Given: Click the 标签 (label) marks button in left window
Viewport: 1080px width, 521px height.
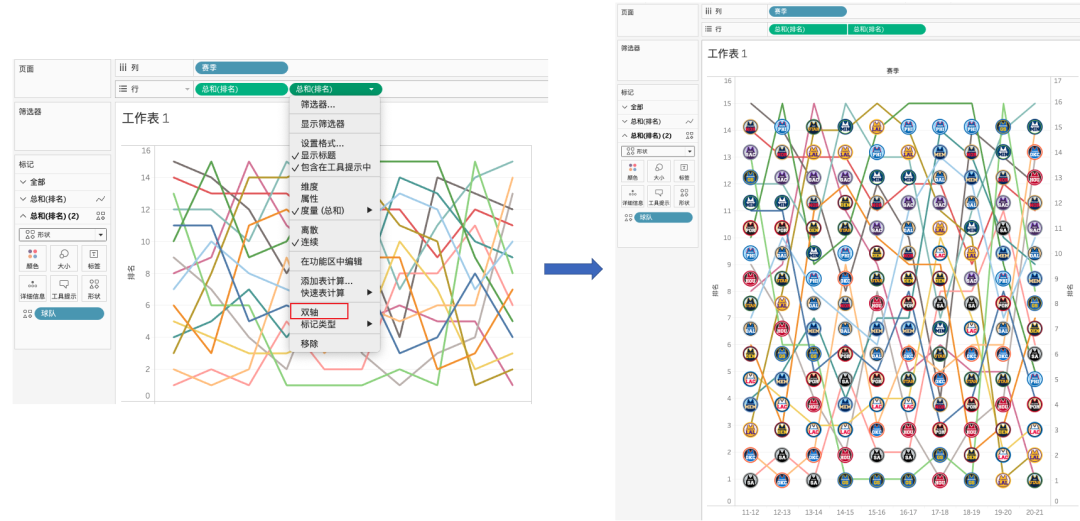Looking at the screenshot, I should pos(94,258).
